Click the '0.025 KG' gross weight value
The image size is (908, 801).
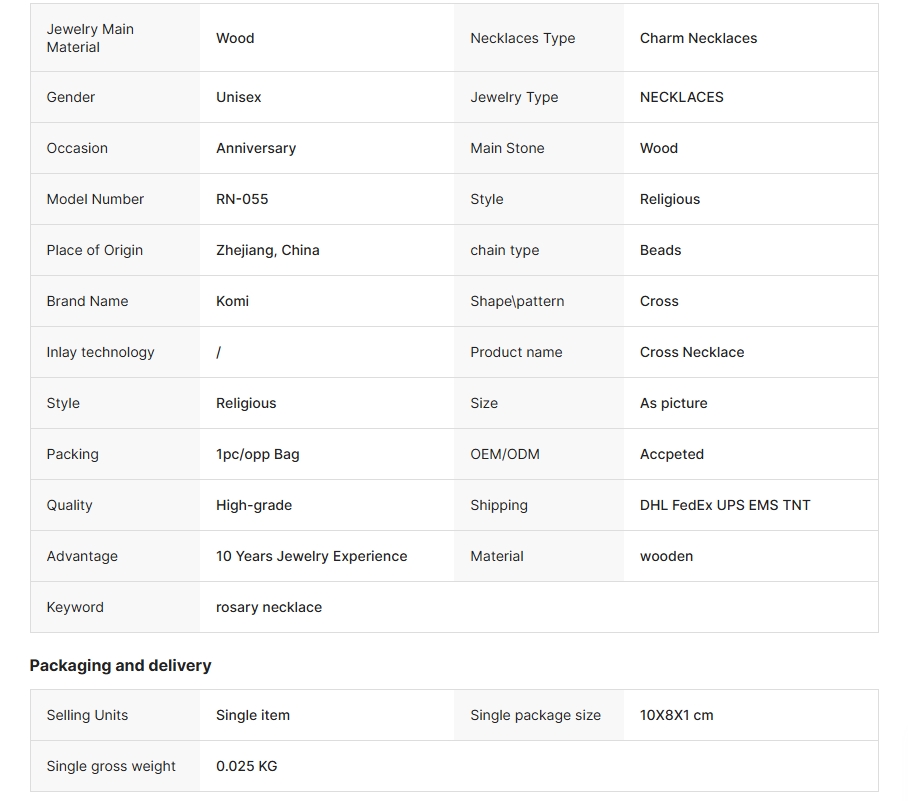[x=247, y=766]
